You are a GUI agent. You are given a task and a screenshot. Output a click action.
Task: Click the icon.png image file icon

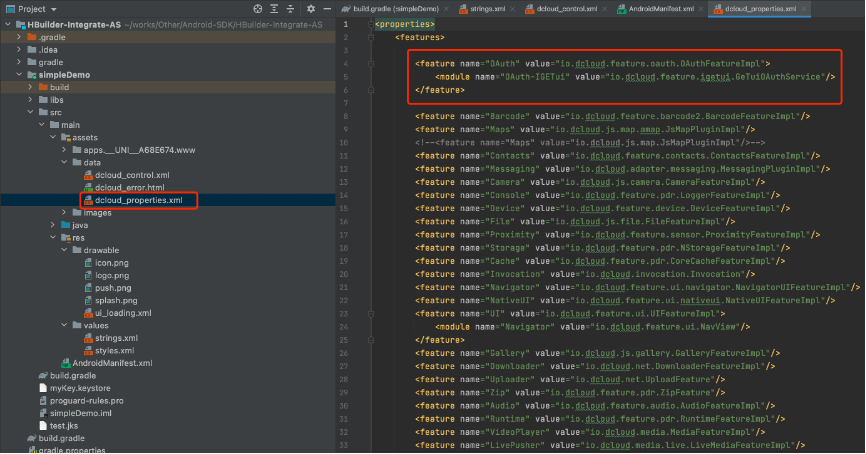88,263
